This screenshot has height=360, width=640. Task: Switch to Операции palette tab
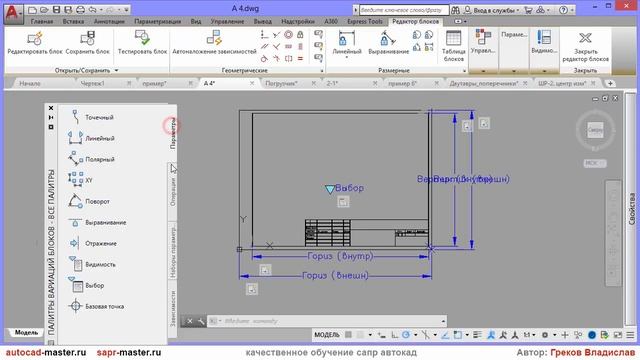point(173,191)
